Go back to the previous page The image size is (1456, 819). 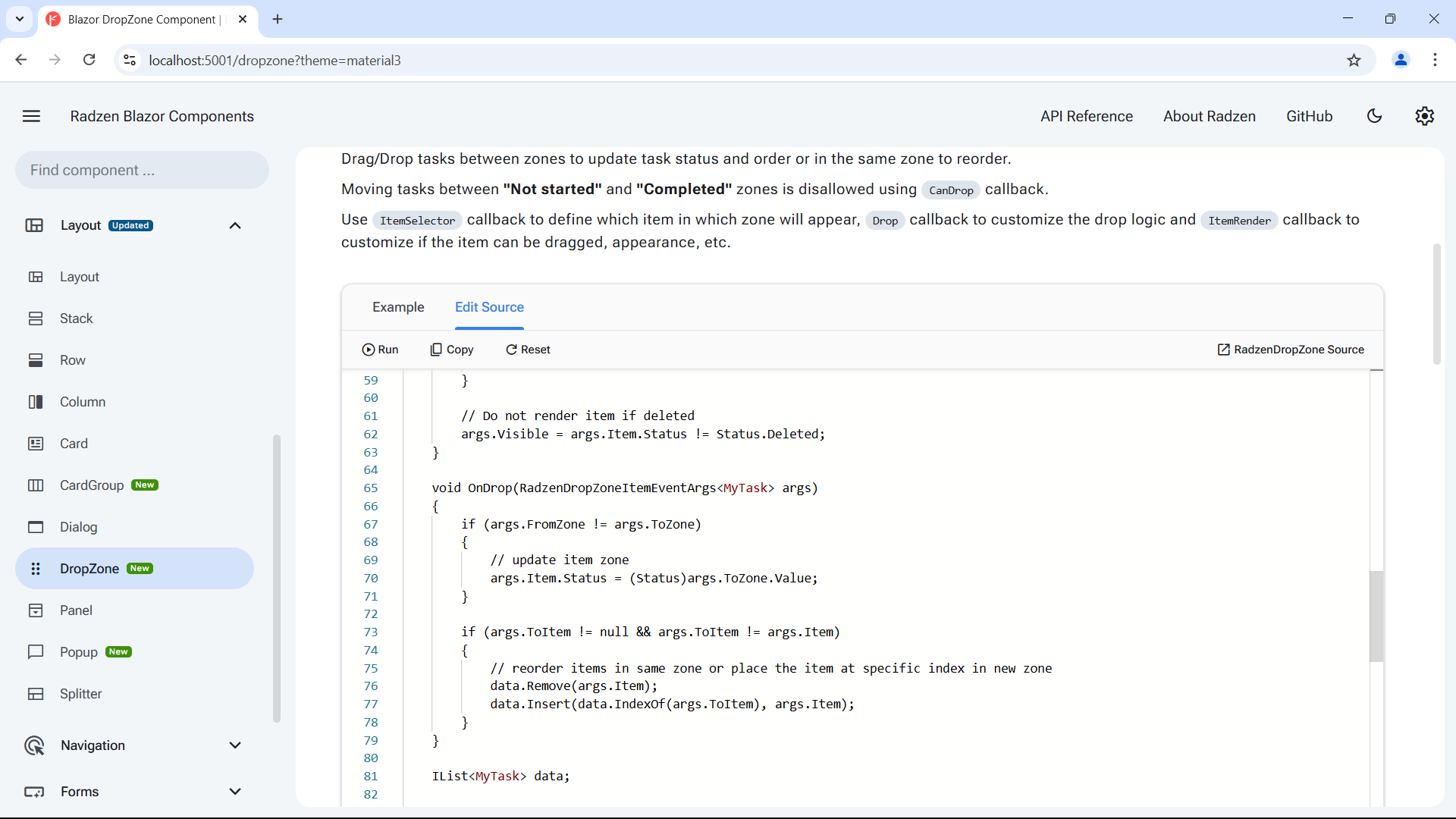click(21, 60)
